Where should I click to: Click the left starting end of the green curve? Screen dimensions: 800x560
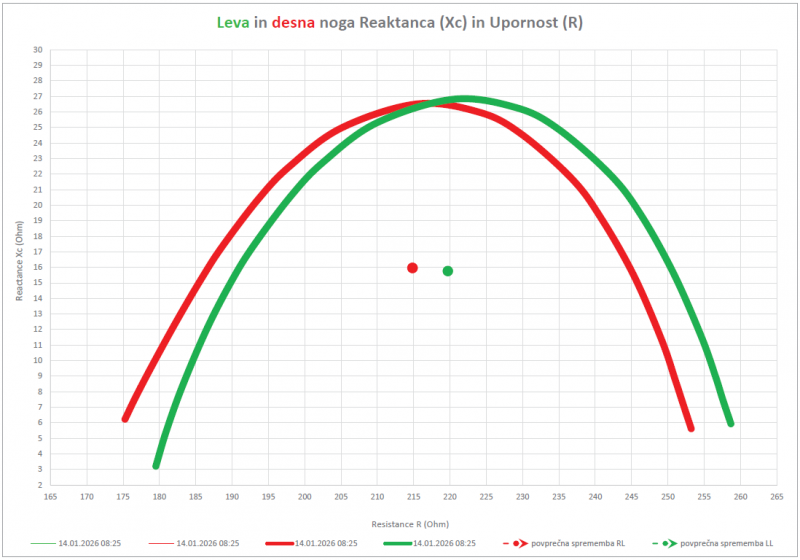(x=156, y=465)
